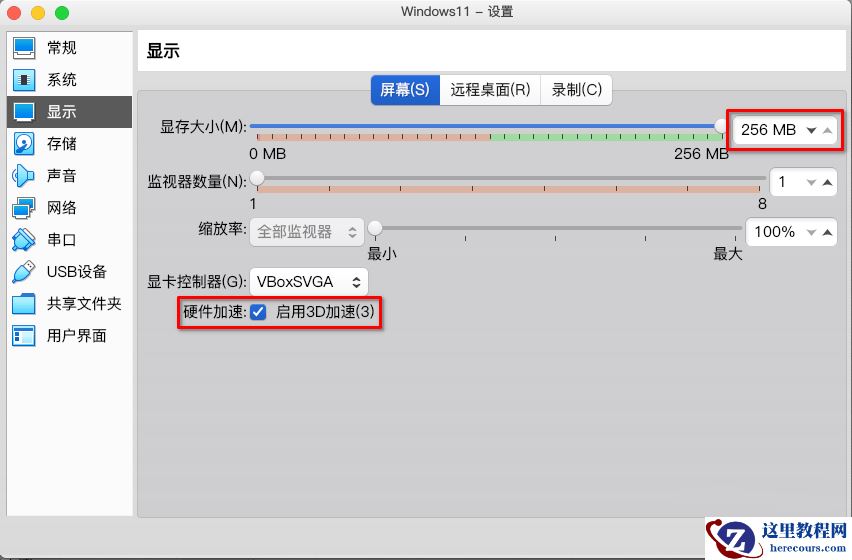Screen dimensions: 852x560
Task: Select the 共享文件夹 folder icon
Action: [24, 304]
